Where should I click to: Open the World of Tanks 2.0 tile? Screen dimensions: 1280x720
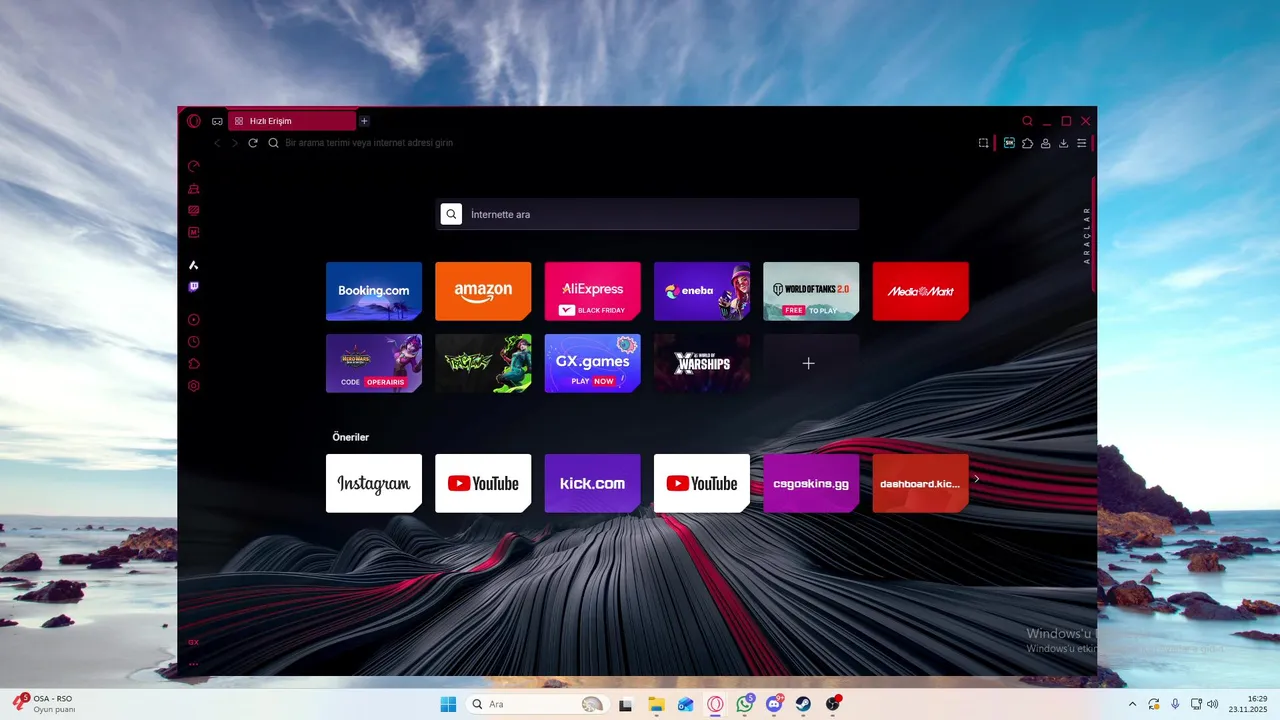[811, 291]
